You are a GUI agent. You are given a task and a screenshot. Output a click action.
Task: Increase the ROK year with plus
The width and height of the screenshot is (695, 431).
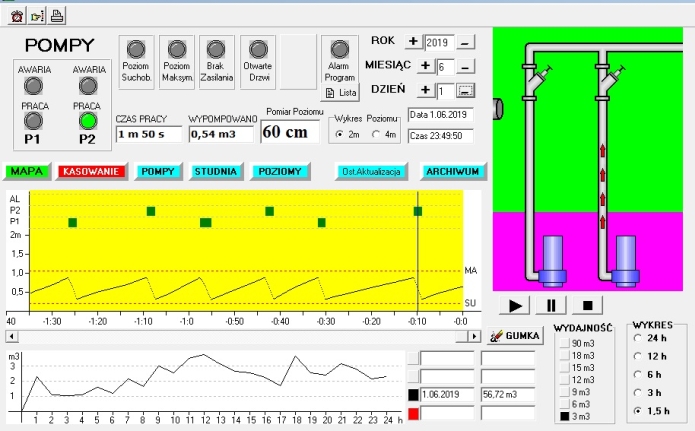pyautogui.click(x=413, y=42)
